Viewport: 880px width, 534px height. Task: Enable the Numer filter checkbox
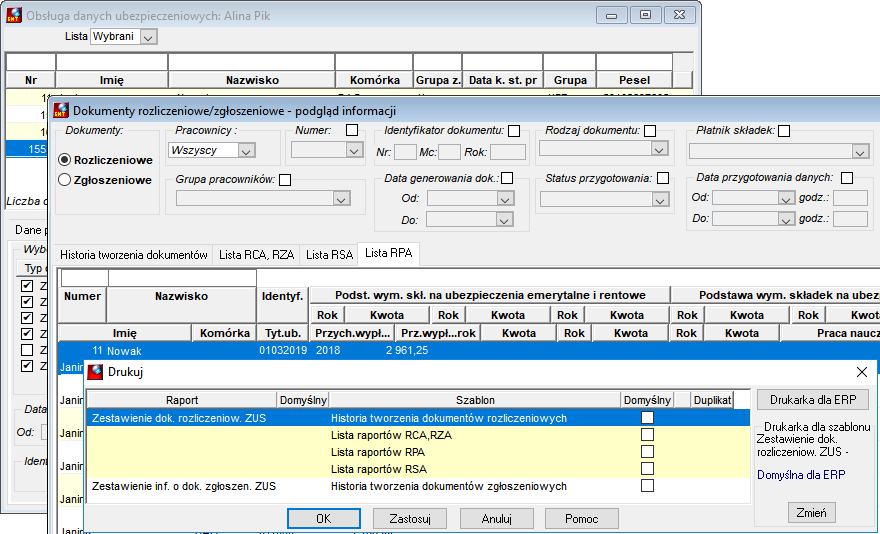point(352,130)
